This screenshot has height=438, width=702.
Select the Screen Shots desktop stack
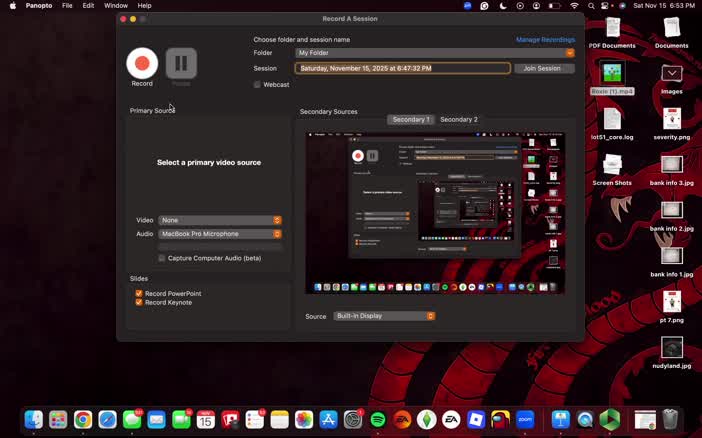(612, 169)
